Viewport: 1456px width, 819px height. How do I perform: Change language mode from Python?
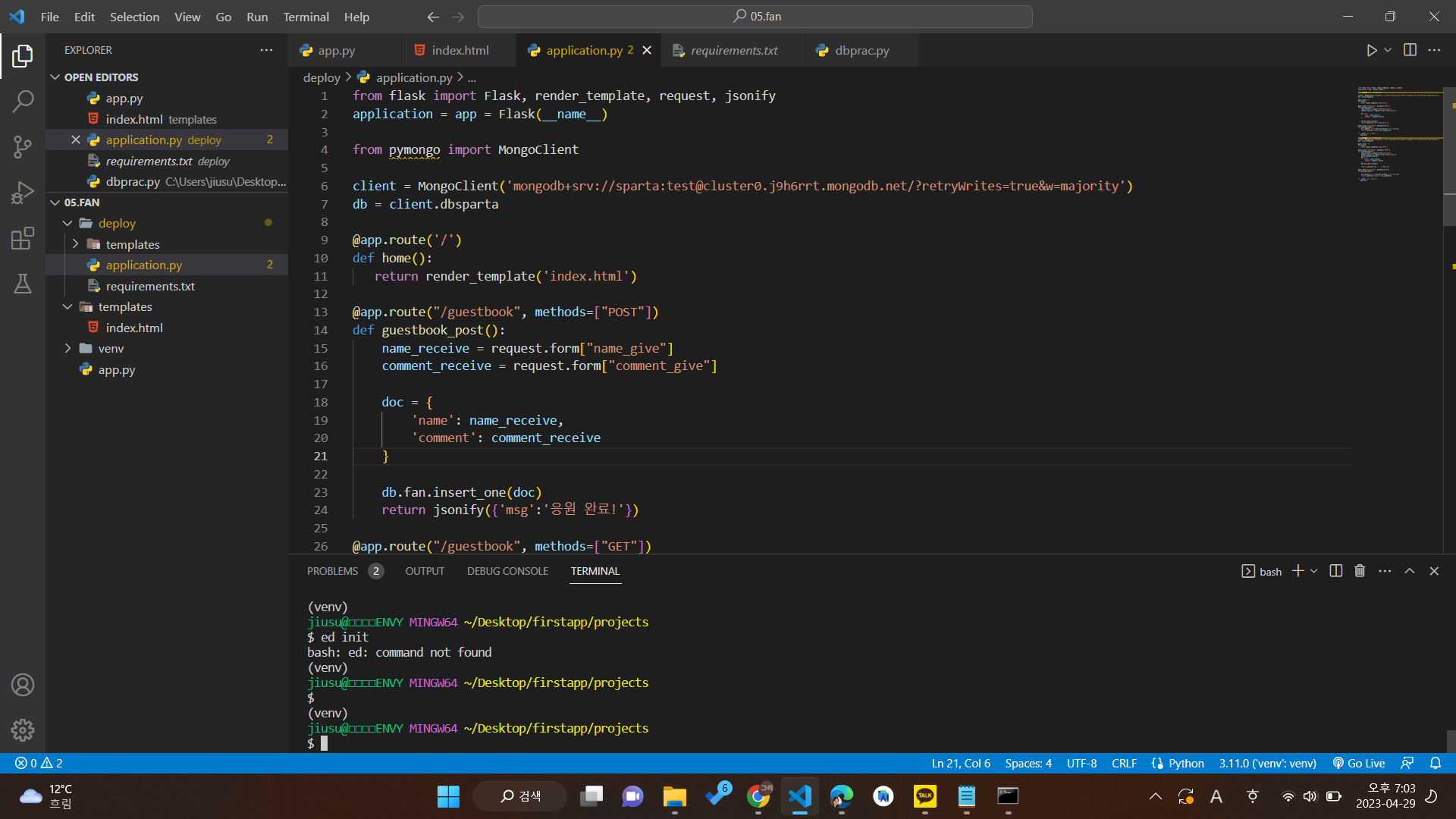(x=1186, y=764)
